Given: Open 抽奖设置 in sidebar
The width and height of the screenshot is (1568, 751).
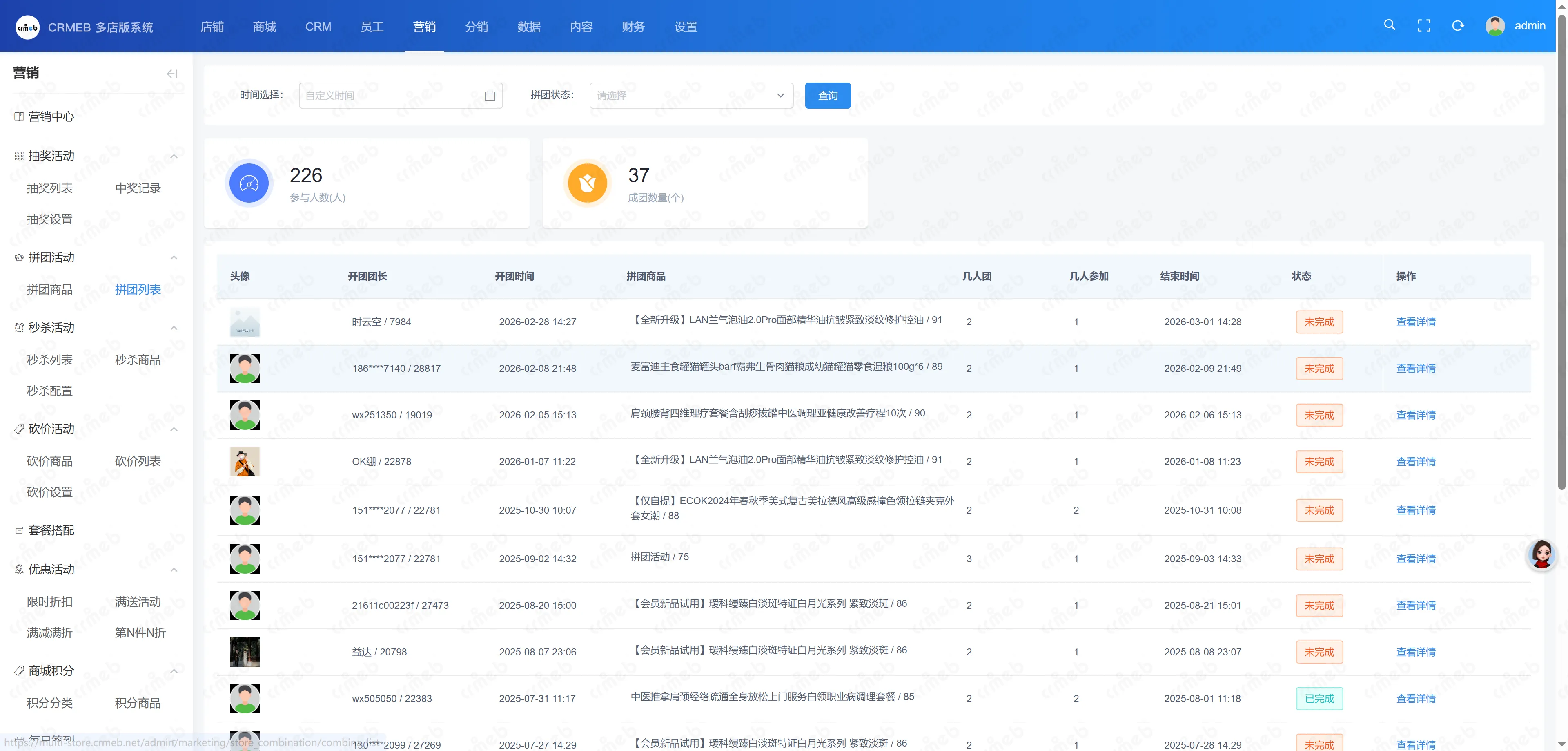Looking at the screenshot, I should [50, 219].
